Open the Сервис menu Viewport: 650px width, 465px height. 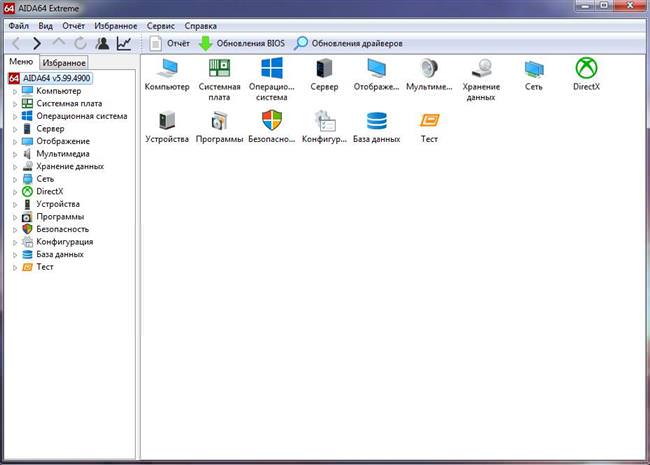(161, 26)
